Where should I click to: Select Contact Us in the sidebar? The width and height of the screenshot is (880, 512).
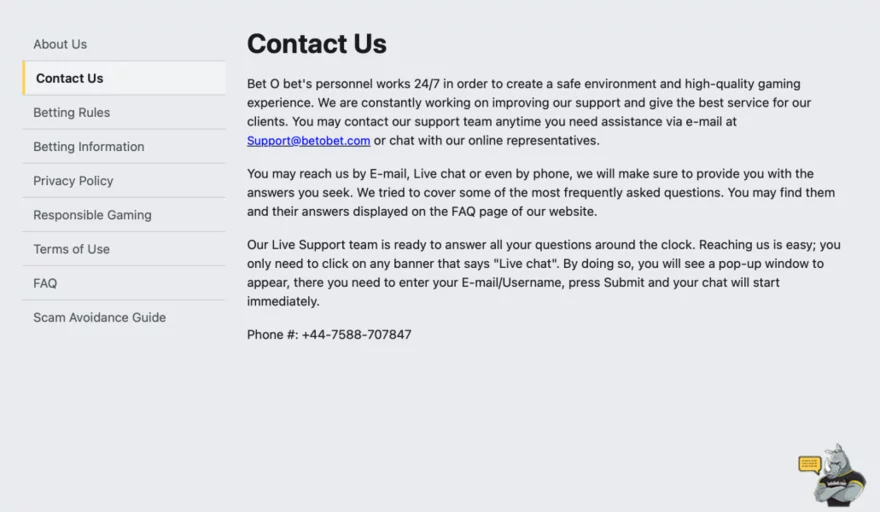pyautogui.click(x=123, y=78)
